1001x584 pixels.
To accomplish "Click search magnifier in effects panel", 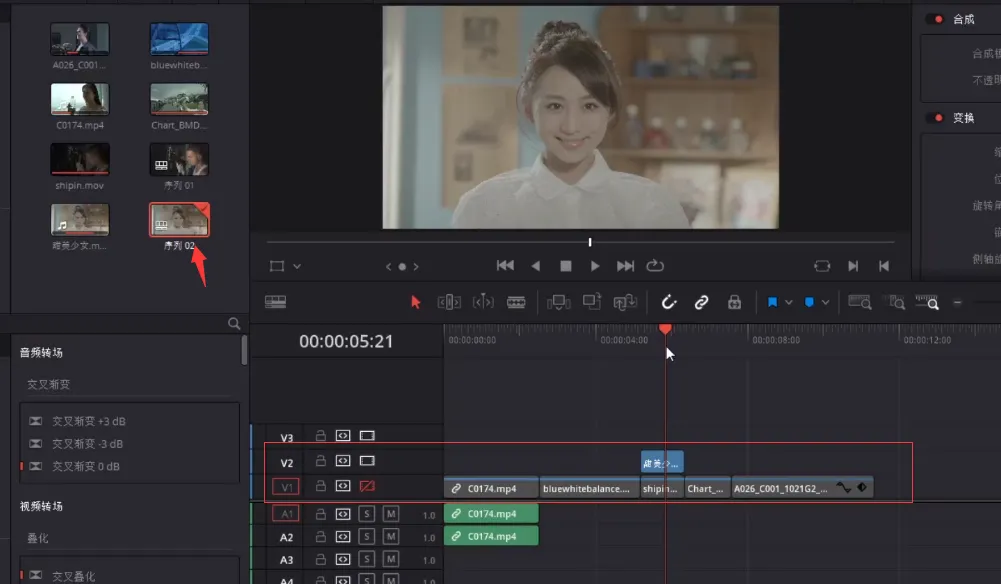I will click(x=234, y=324).
